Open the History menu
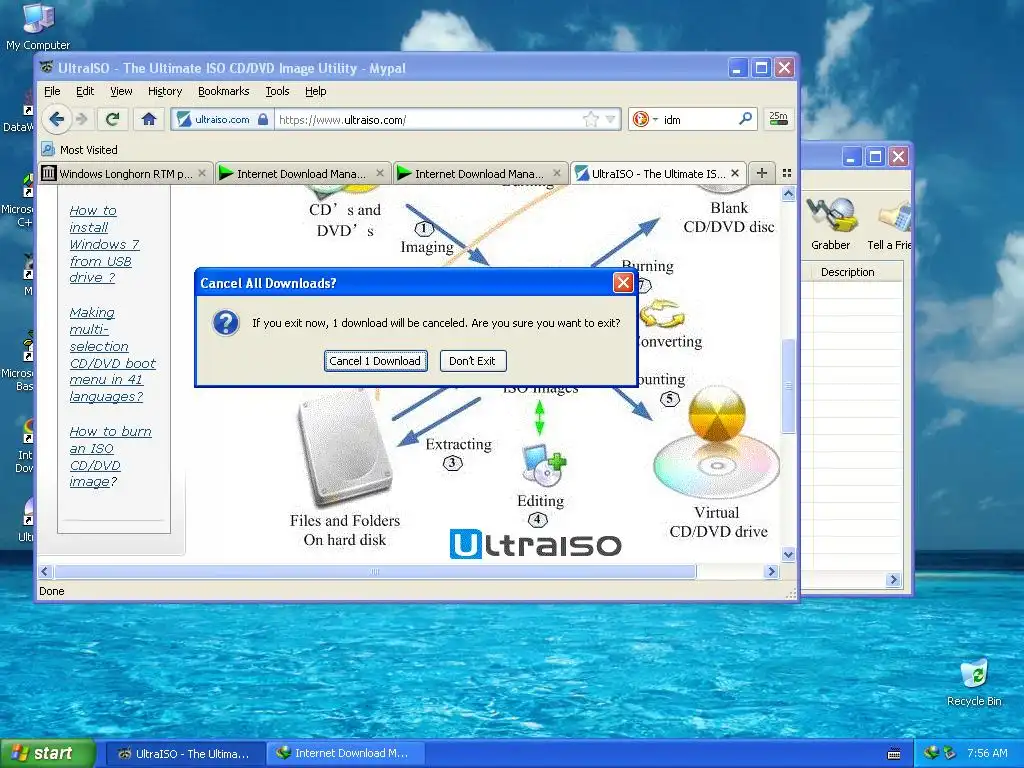 click(165, 91)
